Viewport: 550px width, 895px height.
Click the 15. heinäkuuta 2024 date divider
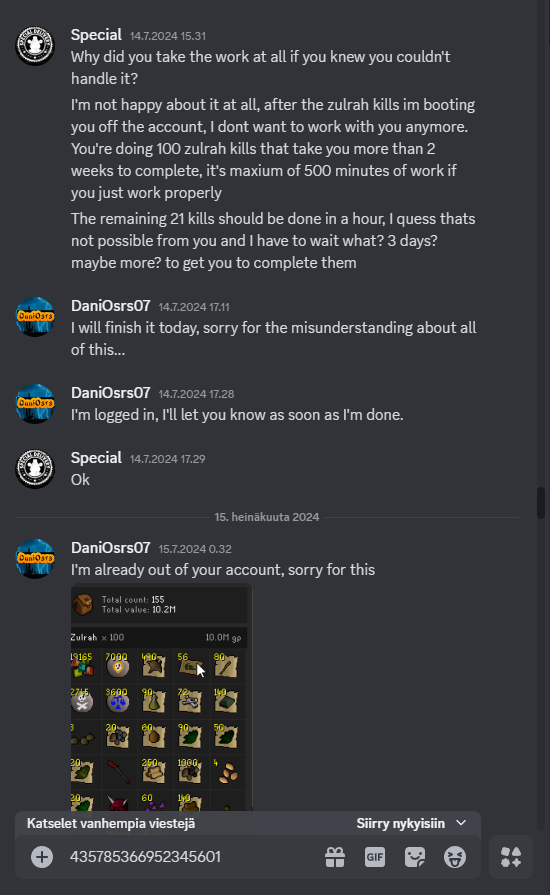(x=266, y=517)
